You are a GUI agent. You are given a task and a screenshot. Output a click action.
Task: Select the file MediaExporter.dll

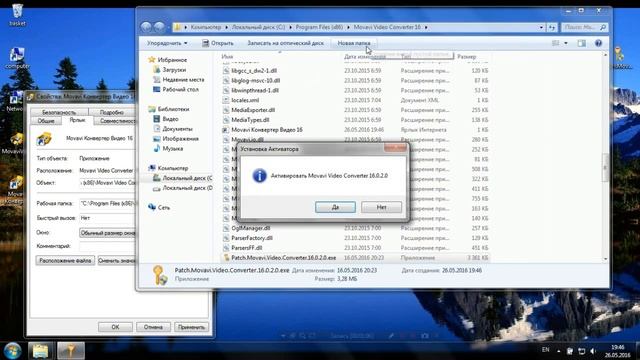[253, 110]
